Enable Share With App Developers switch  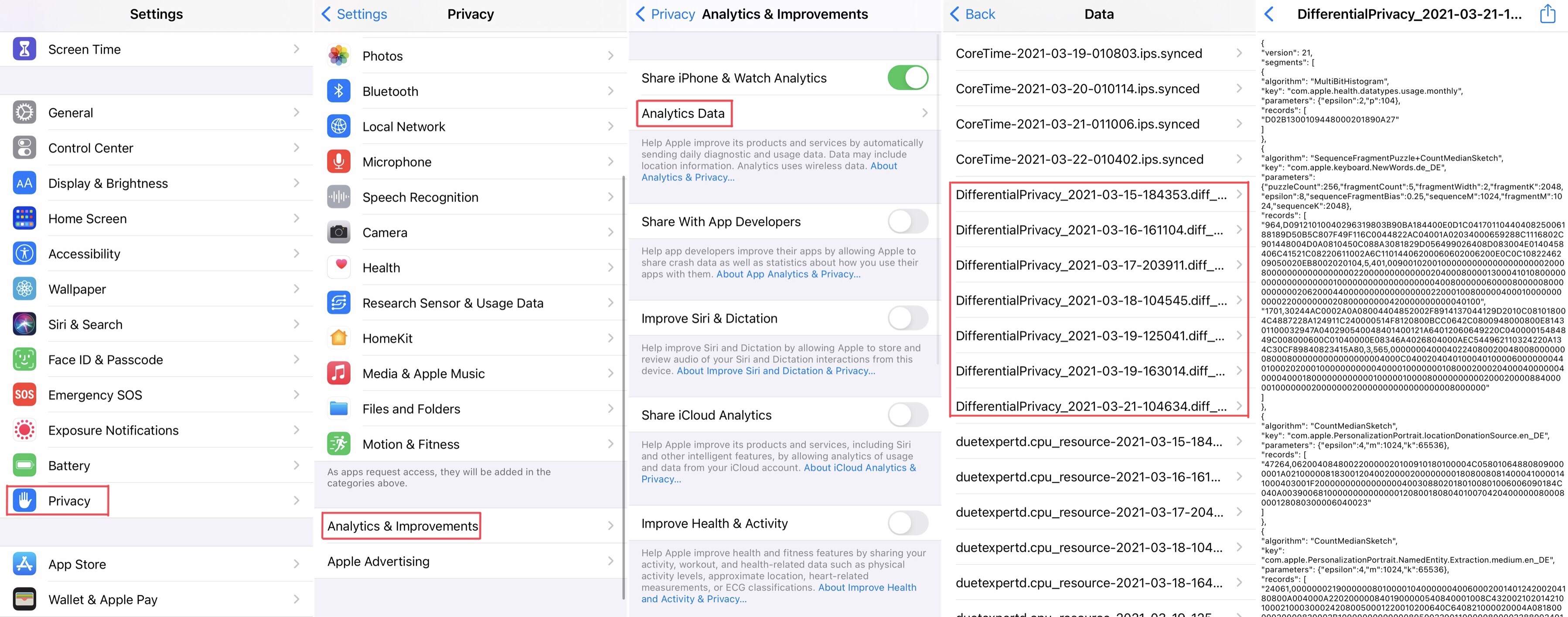coord(907,222)
